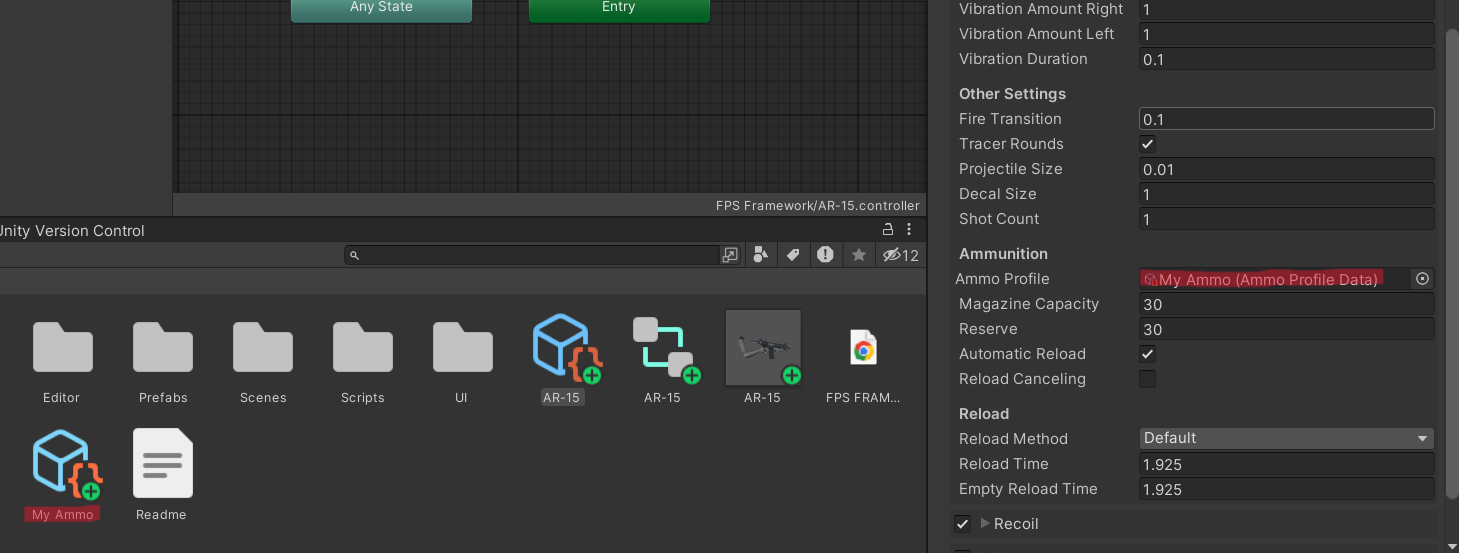Open the Reload Method dropdown

(1286, 438)
